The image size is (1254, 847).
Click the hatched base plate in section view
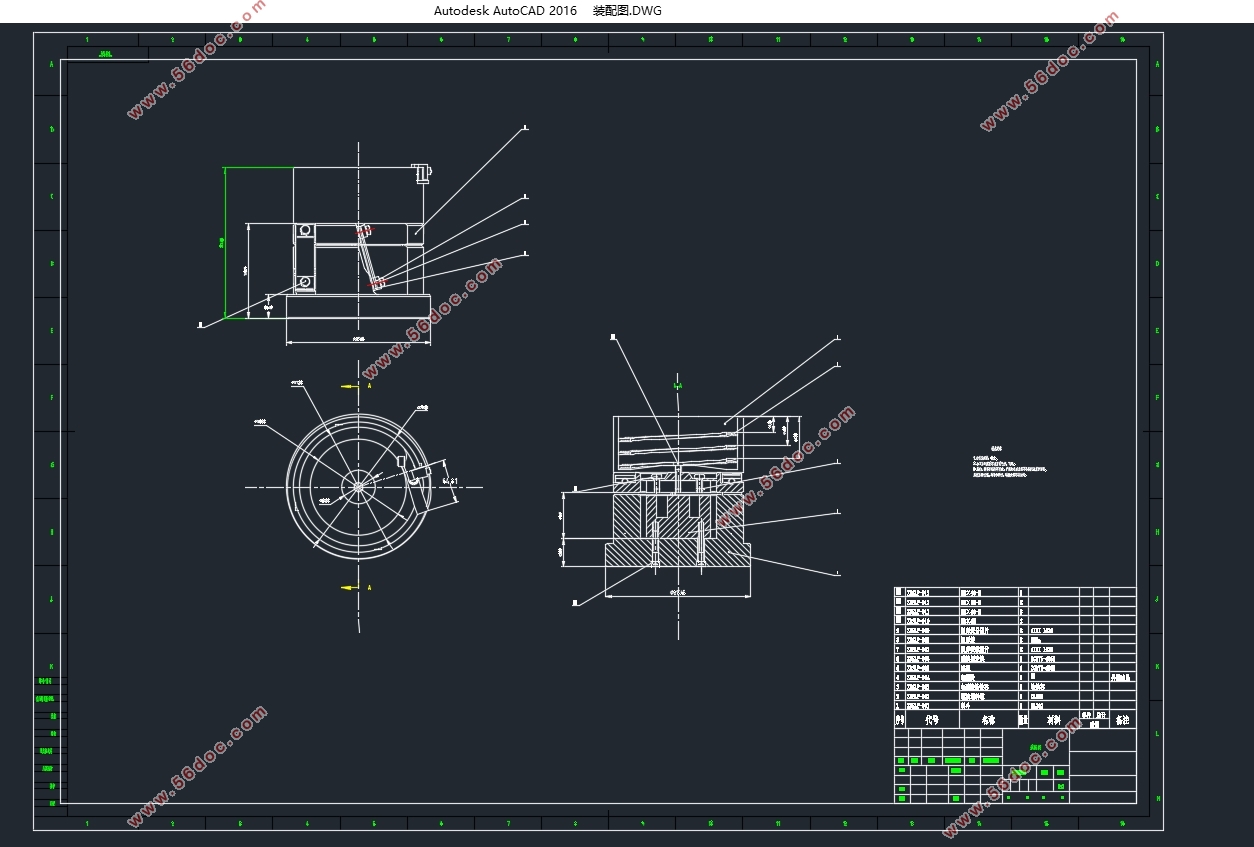pyautogui.click(x=677, y=555)
